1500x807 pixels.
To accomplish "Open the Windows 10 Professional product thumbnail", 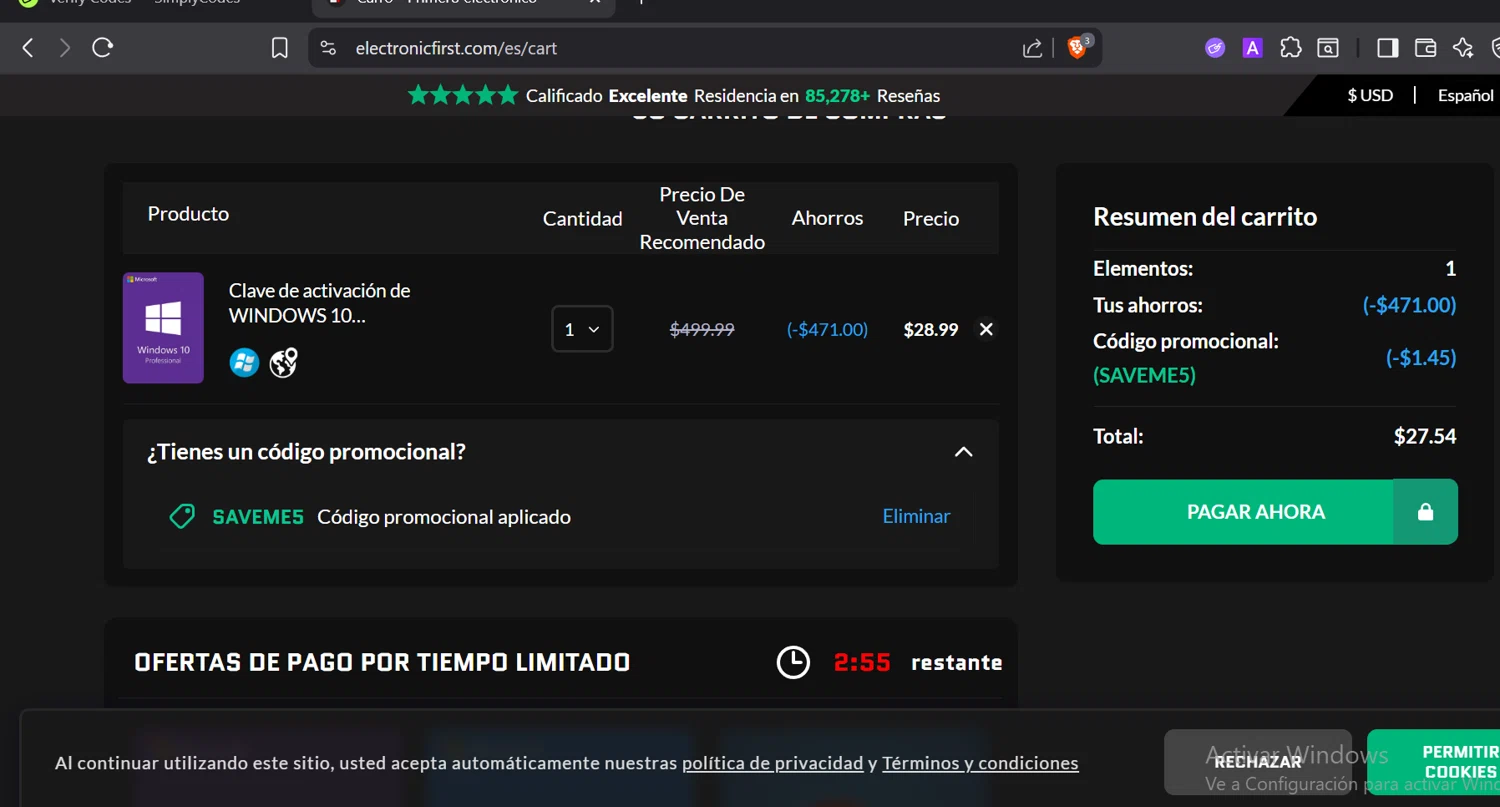I will coord(163,328).
